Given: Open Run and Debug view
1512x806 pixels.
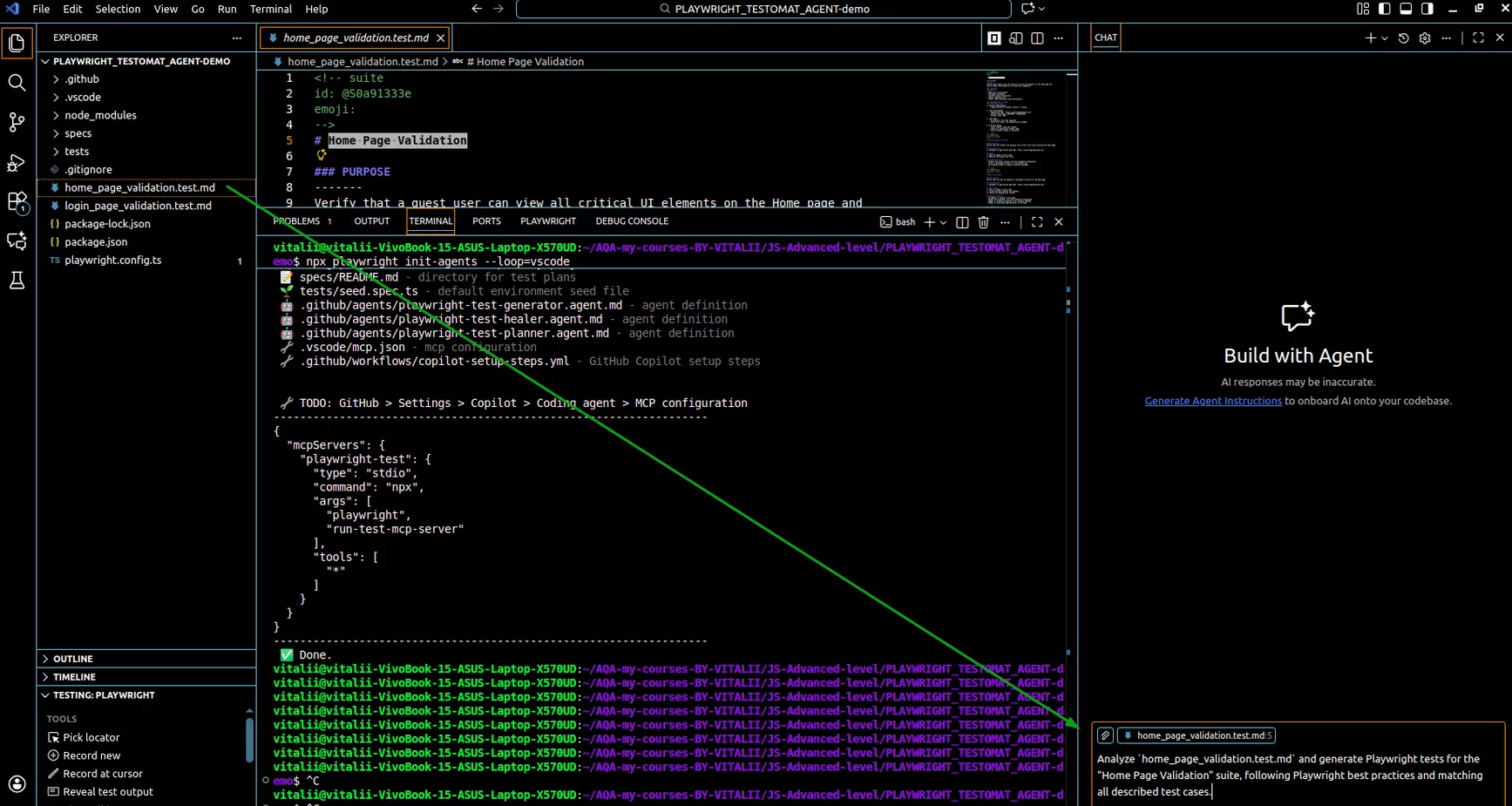Looking at the screenshot, I should click(x=17, y=162).
